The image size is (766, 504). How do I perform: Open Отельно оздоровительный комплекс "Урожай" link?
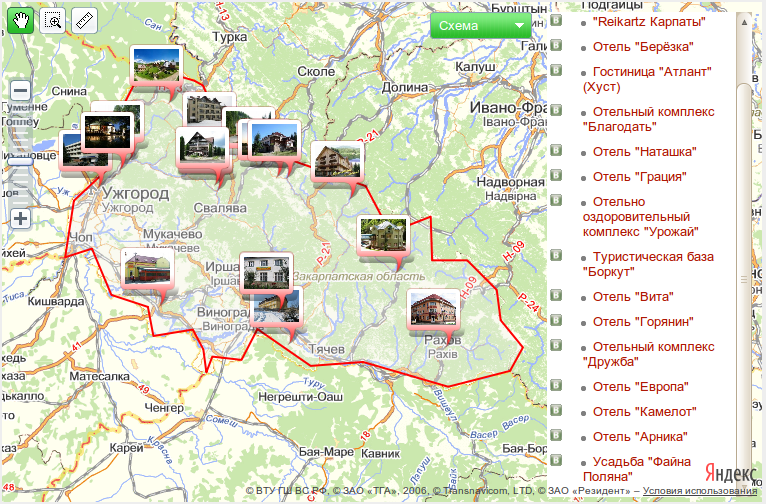(641, 217)
